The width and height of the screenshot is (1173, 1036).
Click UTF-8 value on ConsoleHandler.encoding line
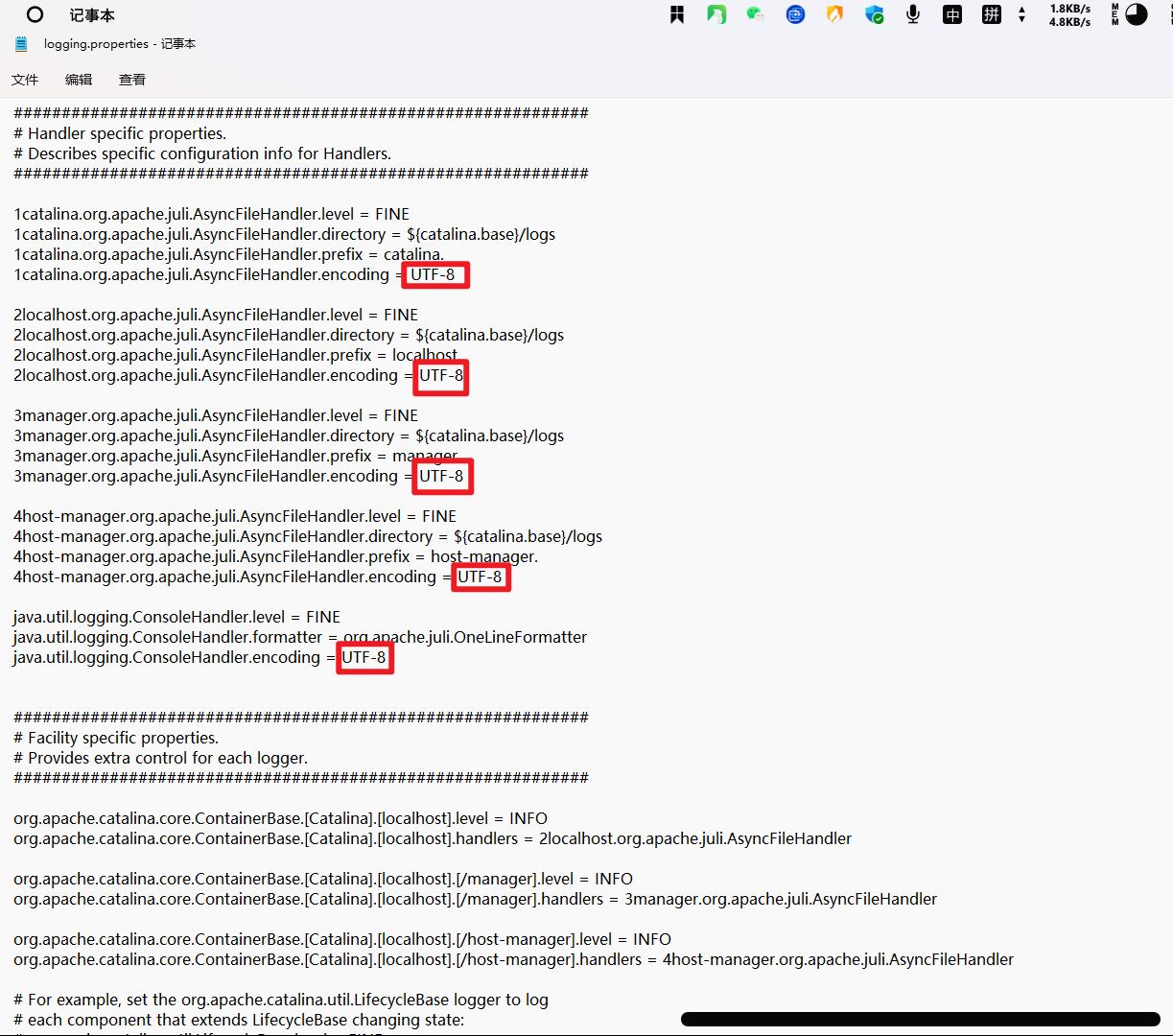(364, 657)
